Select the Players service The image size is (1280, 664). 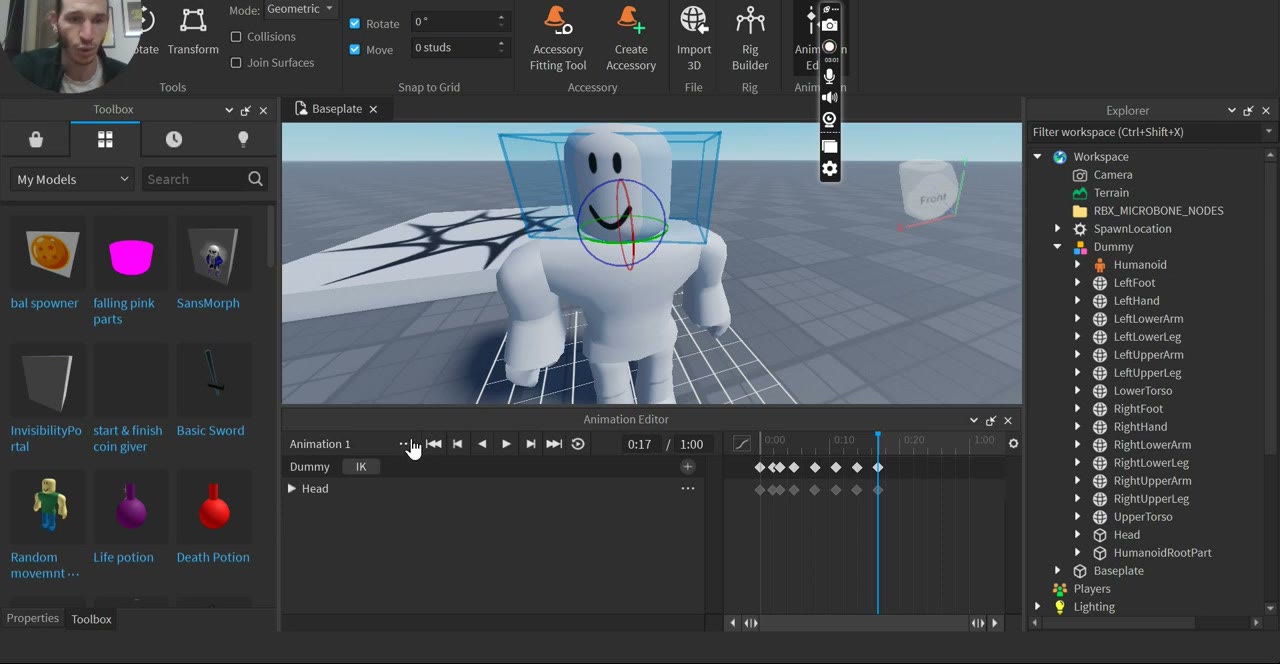pos(1092,589)
